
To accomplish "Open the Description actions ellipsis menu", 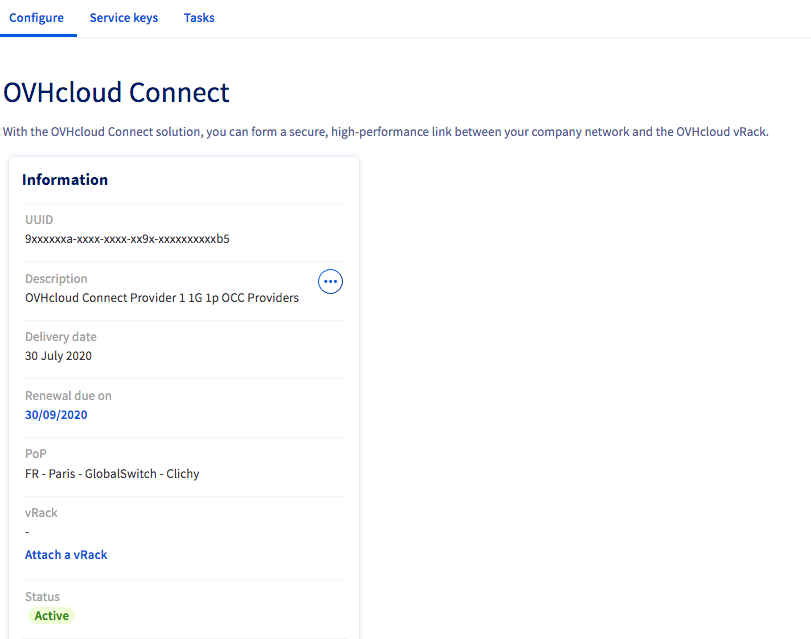I will pyautogui.click(x=330, y=281).
